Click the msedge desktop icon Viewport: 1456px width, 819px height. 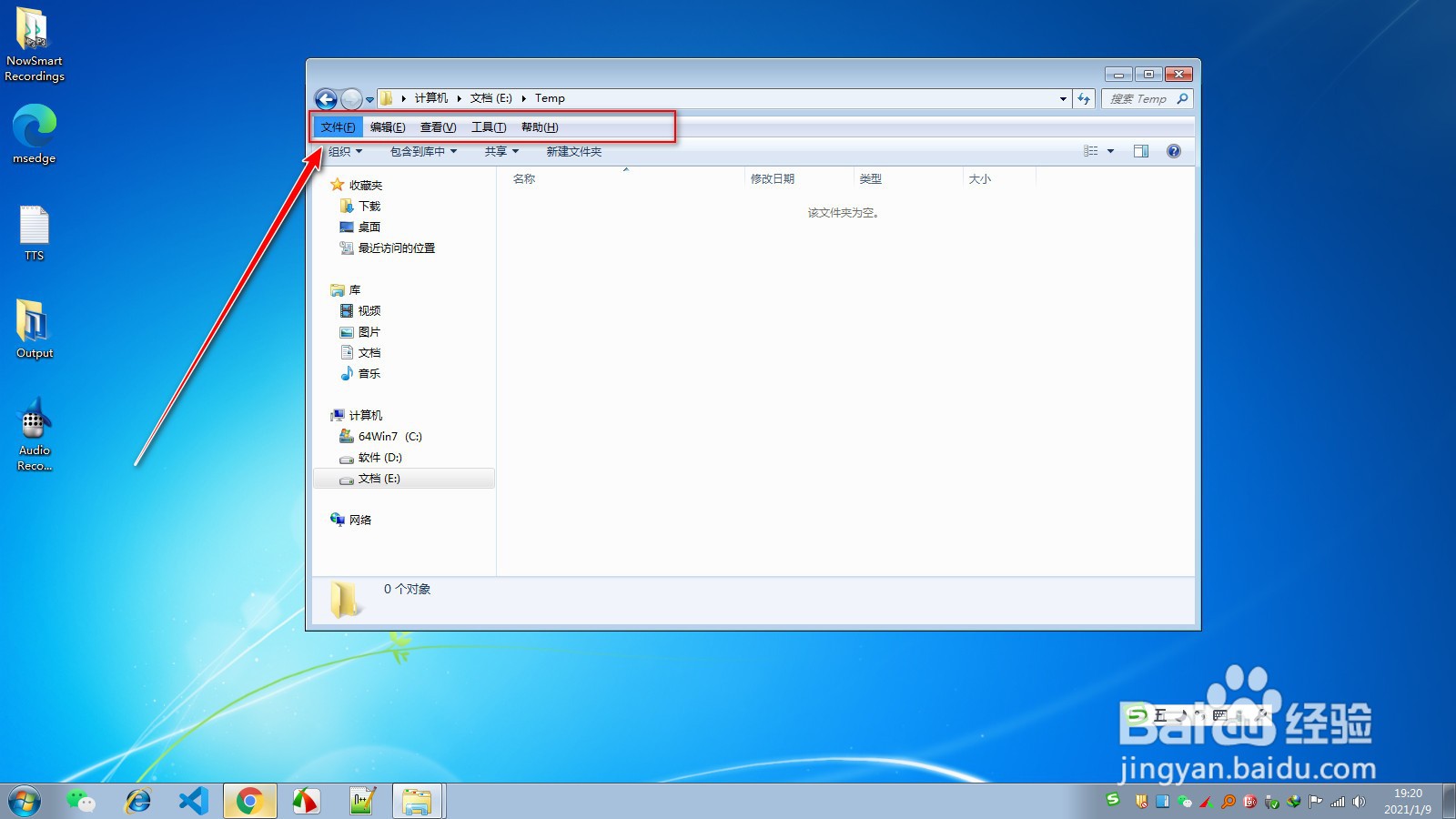coord(35,134)
